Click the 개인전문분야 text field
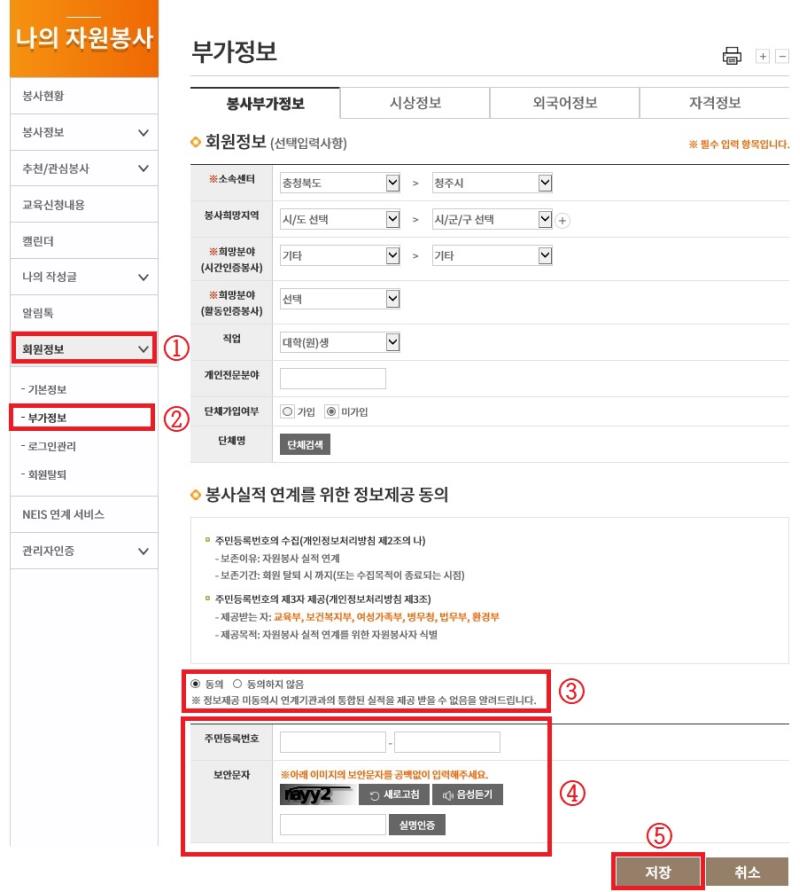Image resolution: width=800 pixels, height=892 pixels. point(332,378)
